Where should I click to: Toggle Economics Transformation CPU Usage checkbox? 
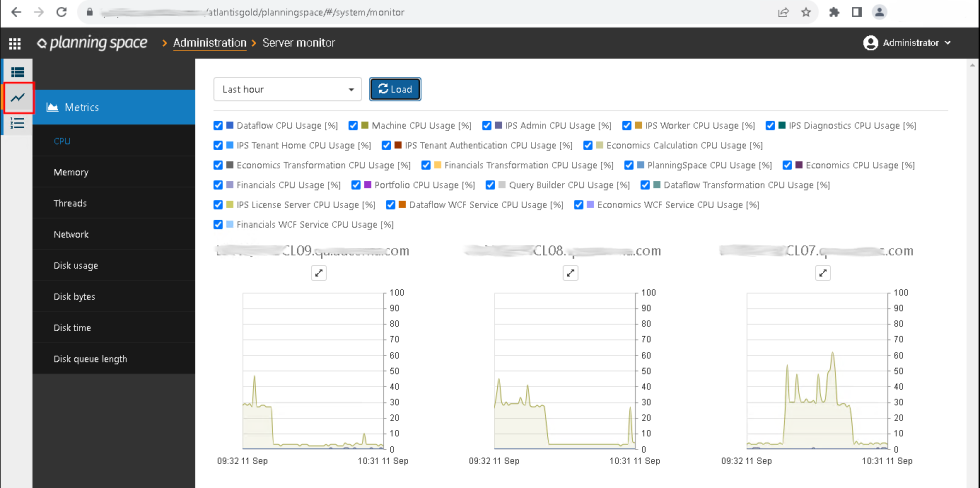[218, 166]
